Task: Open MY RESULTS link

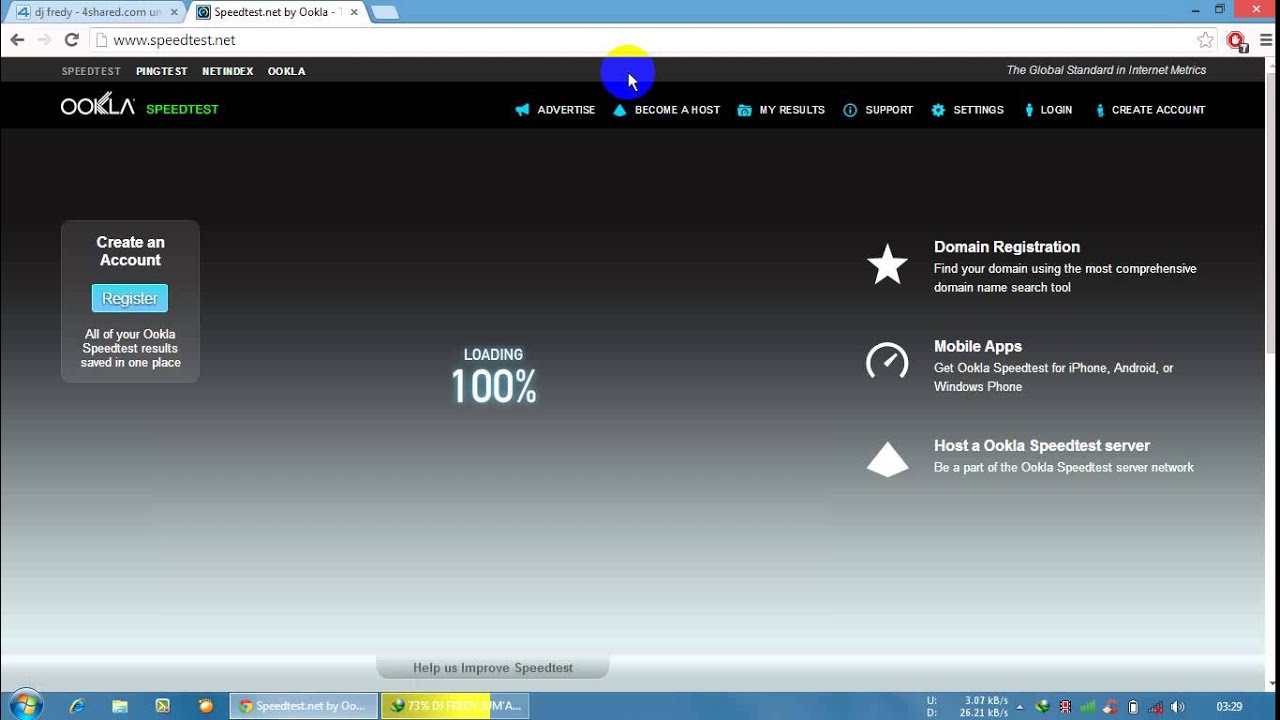Action: 792,110
